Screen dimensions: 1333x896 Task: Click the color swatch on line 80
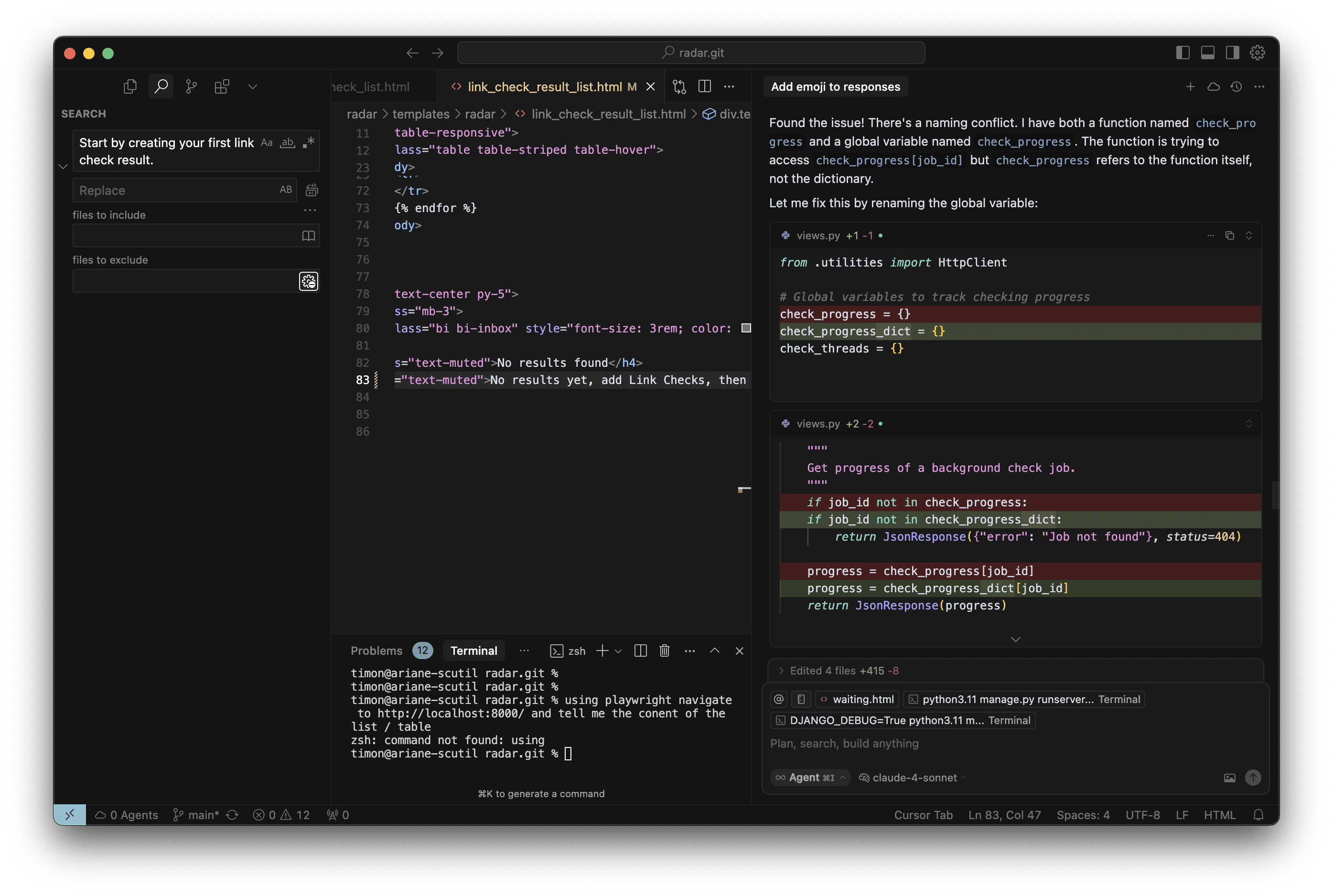[x=746, y=328]
